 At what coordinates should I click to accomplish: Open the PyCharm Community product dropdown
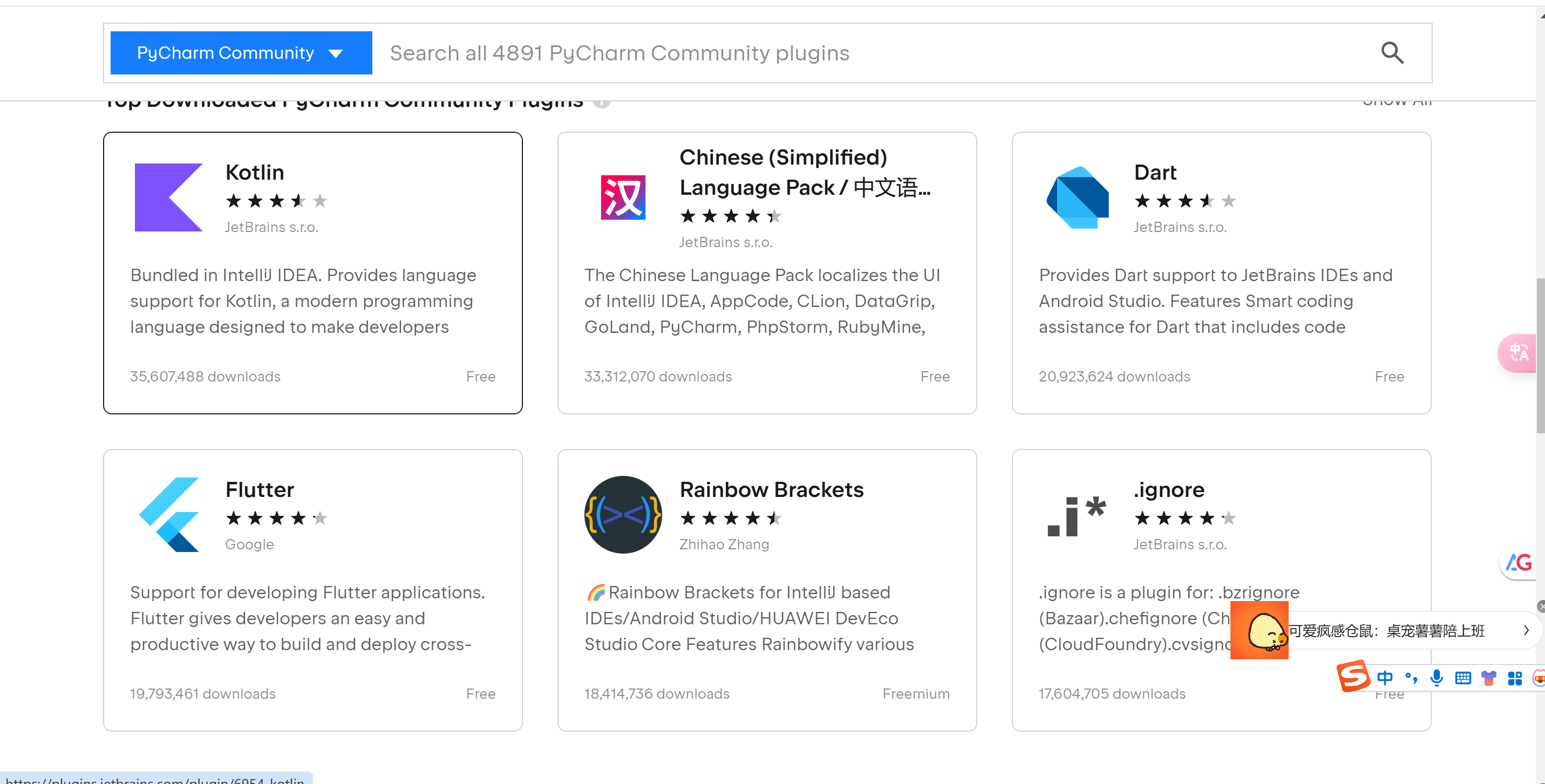pyautogui.click(x=241, y=53)
